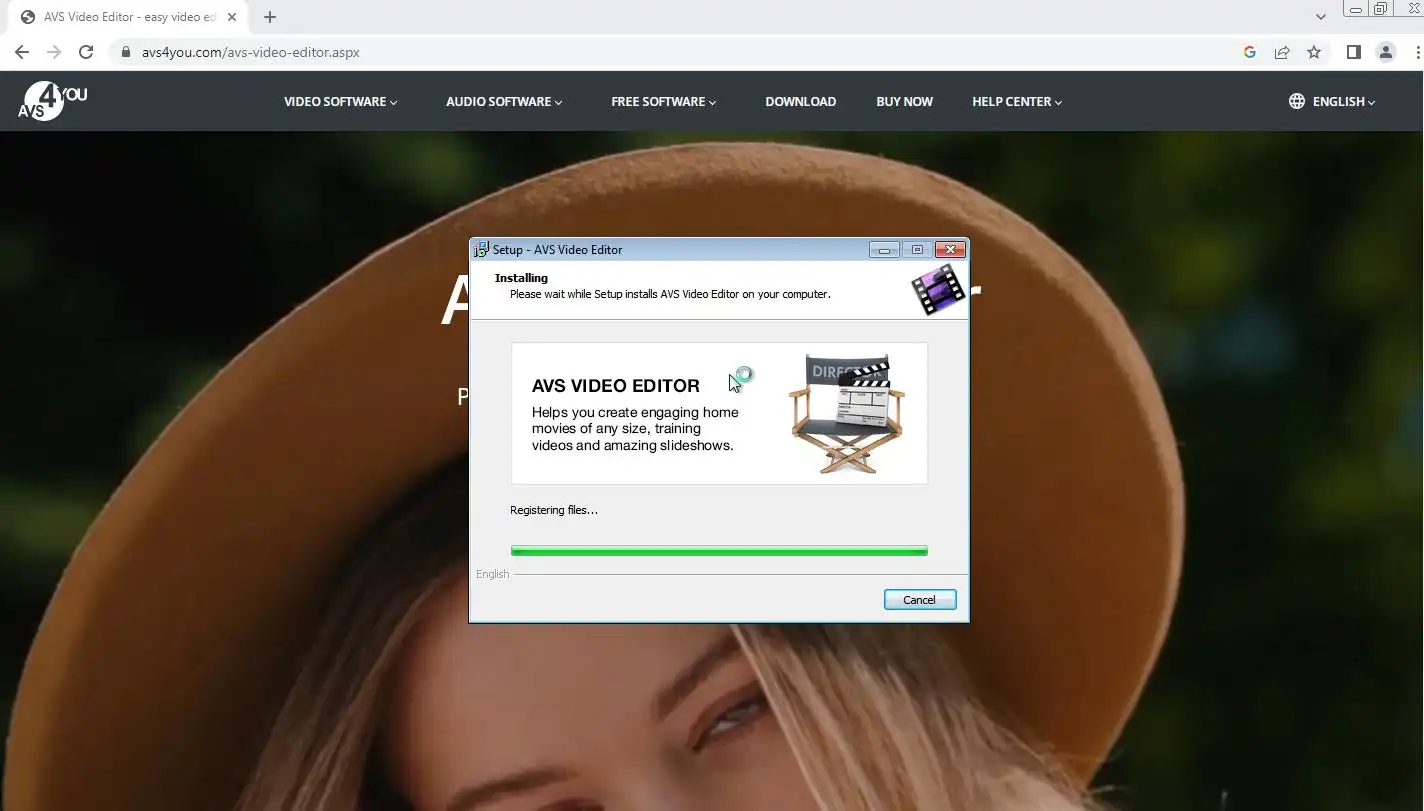This screenshot has width=1424, height=811.
Task: Expand the Audio Software menu
Action: click(504, 101)
